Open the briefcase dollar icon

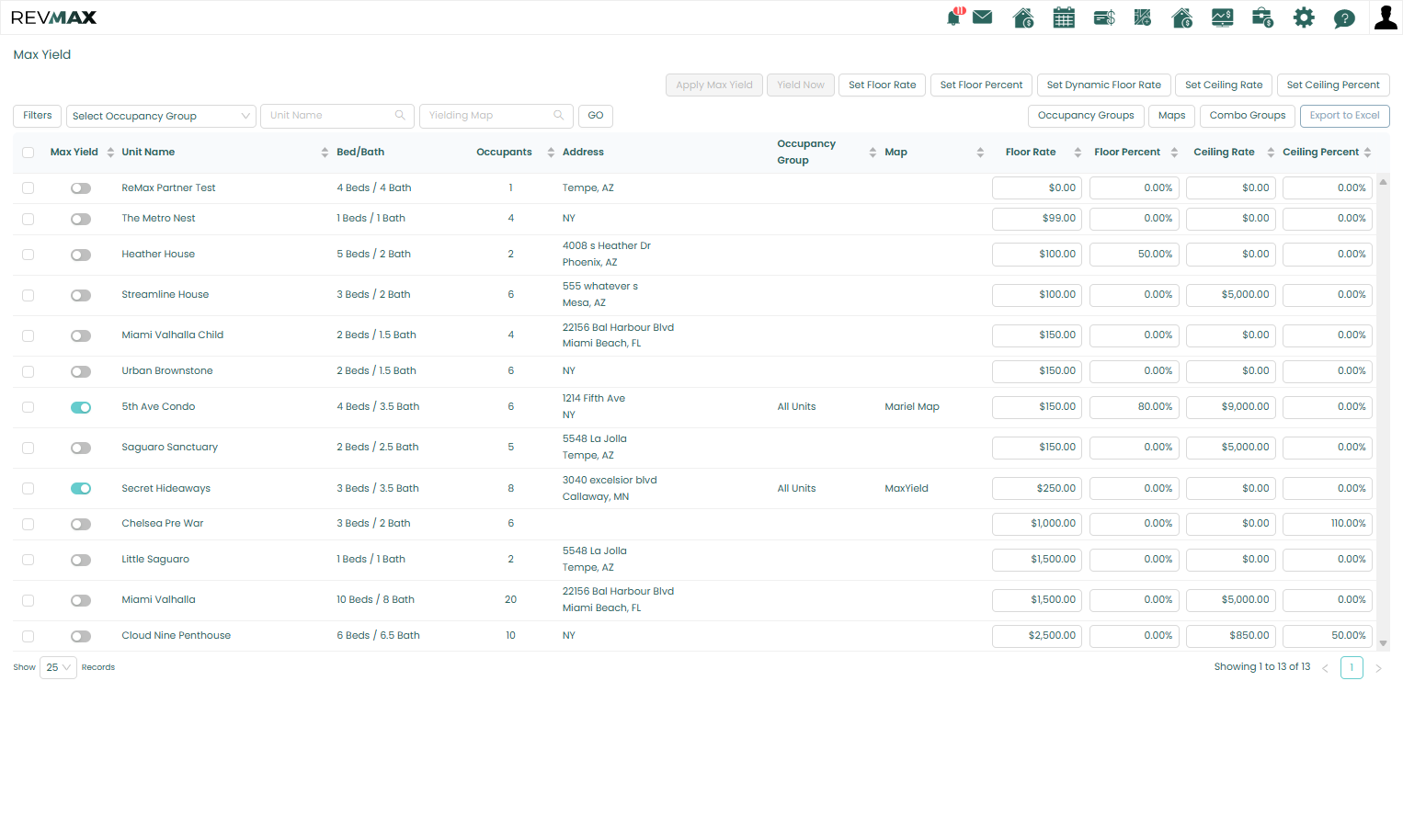(1263, 17)
